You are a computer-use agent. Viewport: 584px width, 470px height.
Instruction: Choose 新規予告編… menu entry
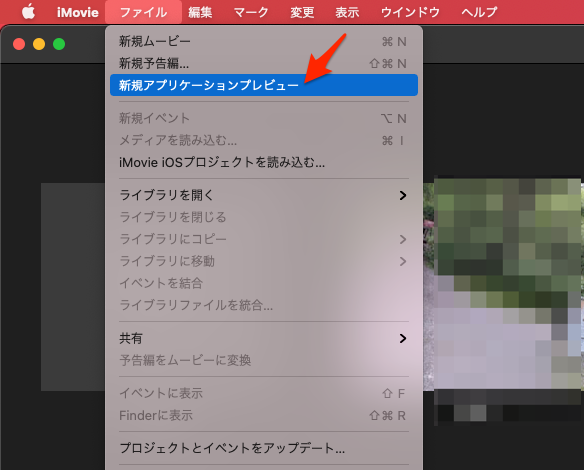pyautogui.click(x=264, y=63)
